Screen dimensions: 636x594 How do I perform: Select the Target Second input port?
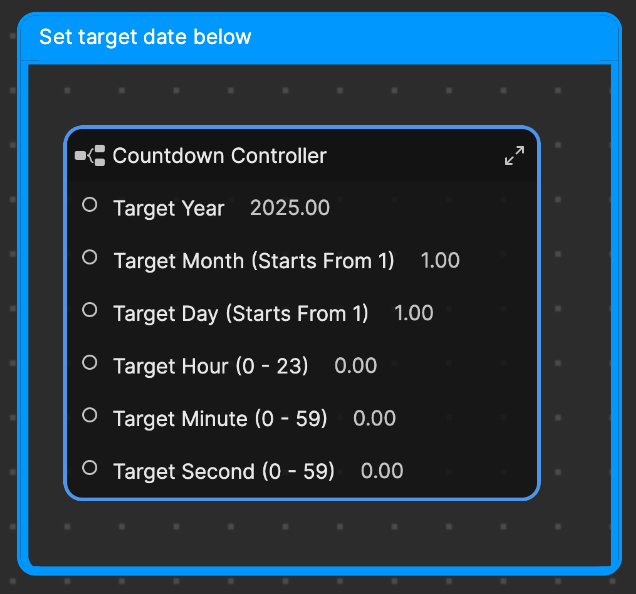click(x=90, y=468)
